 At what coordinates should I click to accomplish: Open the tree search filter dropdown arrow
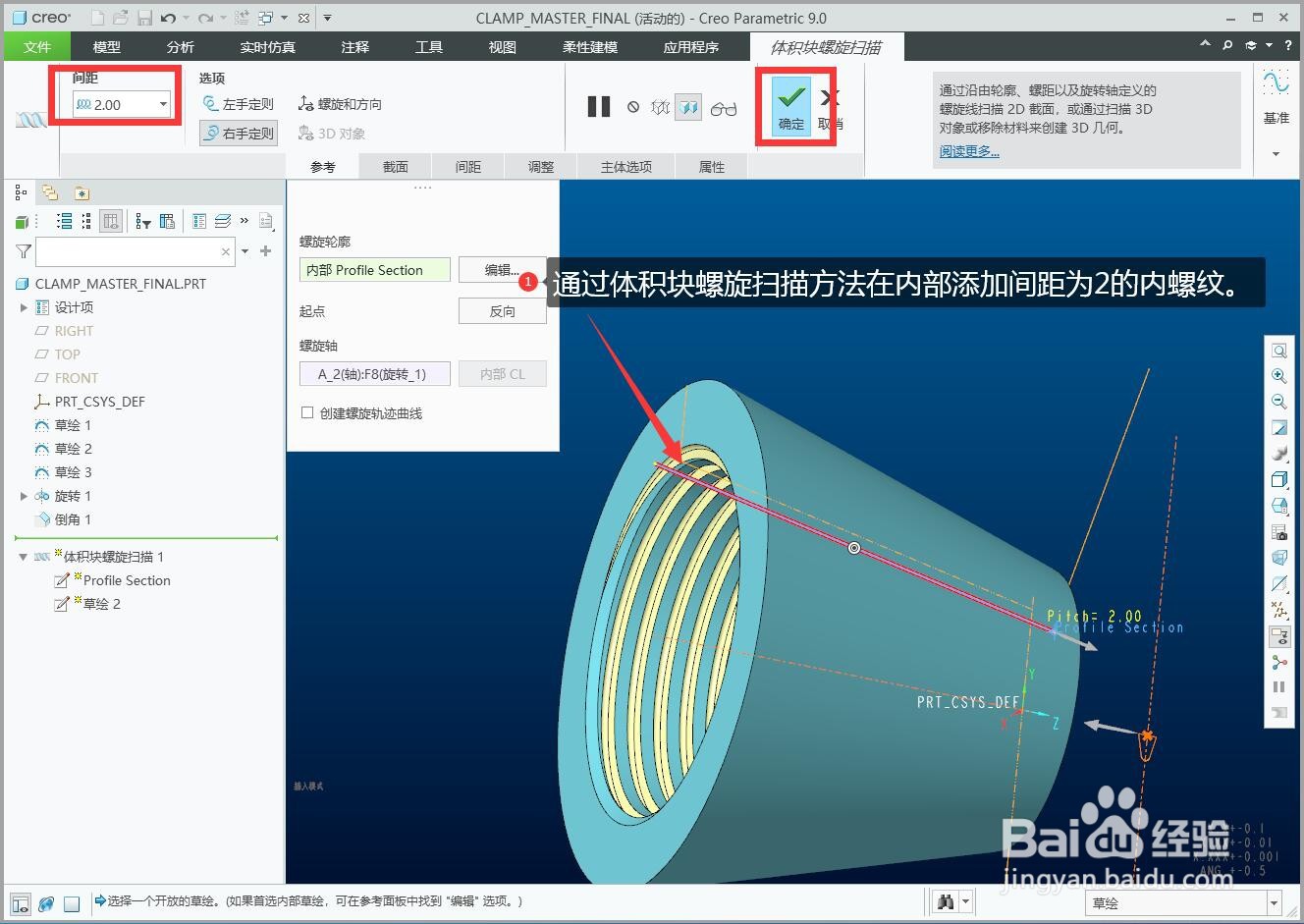pos(244,252)
